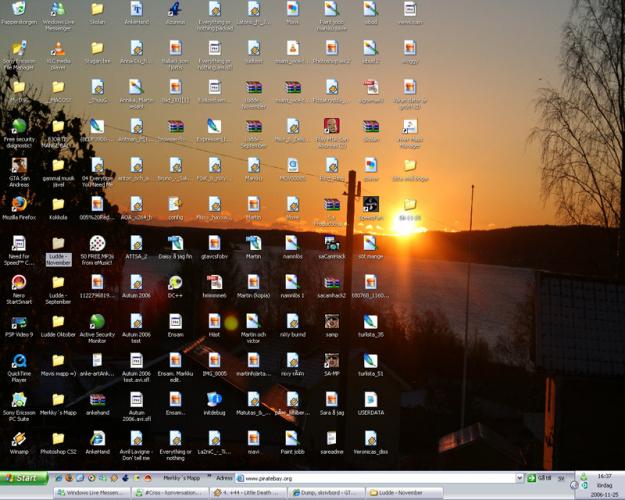Open the Photoshop CS2 folder
The height and width of the screenshot is (500, 625).
pyautogui.click(x=58, y=439)
